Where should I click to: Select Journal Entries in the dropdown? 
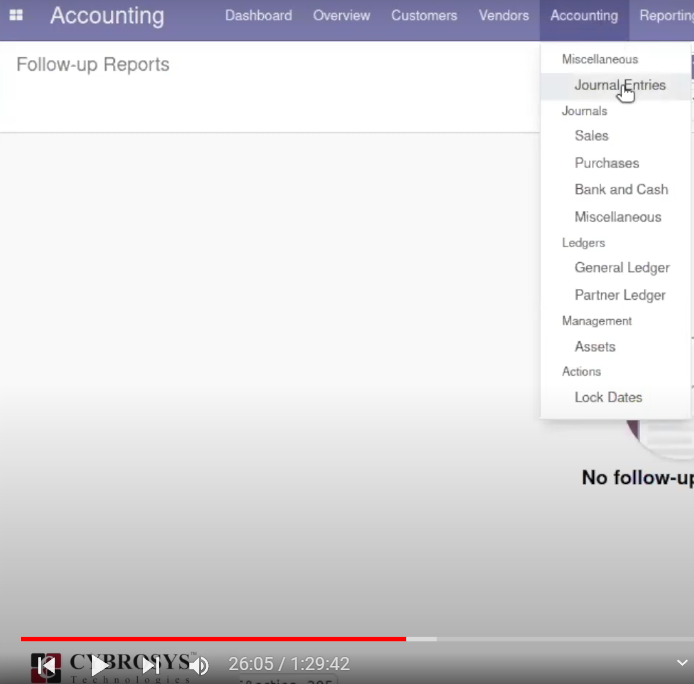(616, 85)
